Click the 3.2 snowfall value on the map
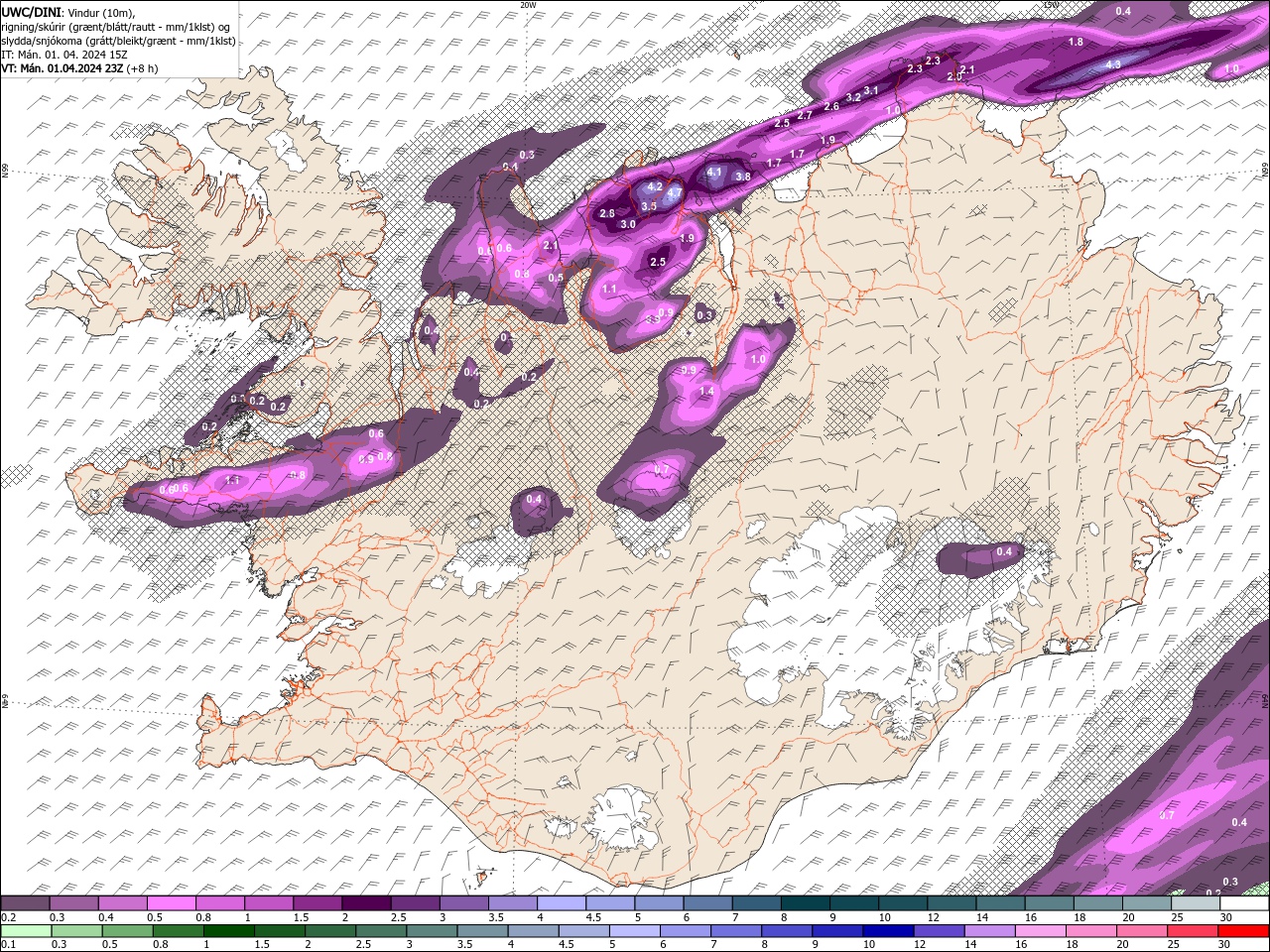The width and height of the screenshot is (1270, 952). tap(853, 98)
